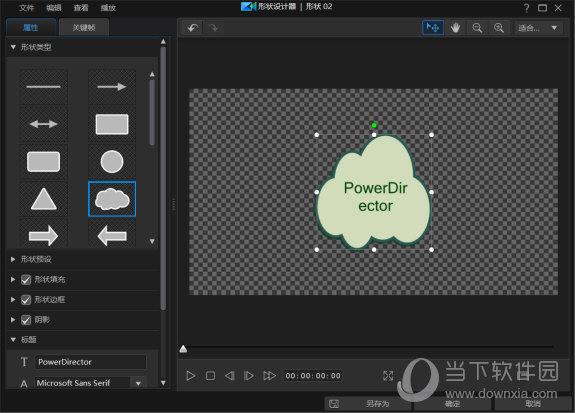Click the playhead marker on the timeline
The height and width of the screenshot is (413, 575).
[183, 349]
